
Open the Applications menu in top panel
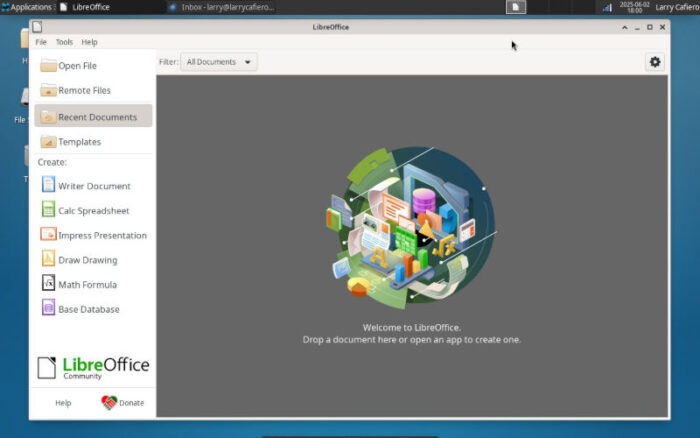point(27,7)
